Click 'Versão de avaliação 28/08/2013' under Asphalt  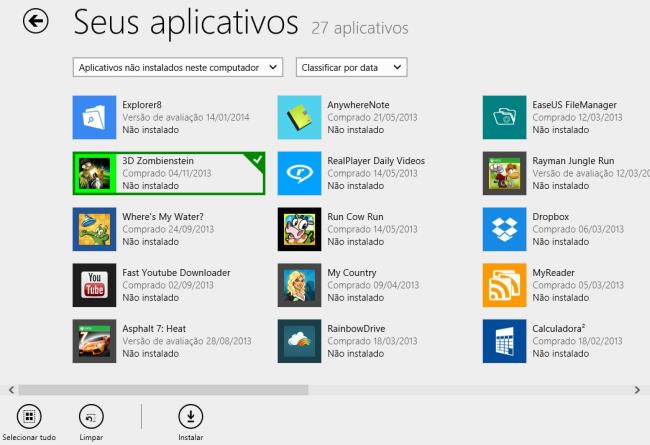click(x=187, y=341)
